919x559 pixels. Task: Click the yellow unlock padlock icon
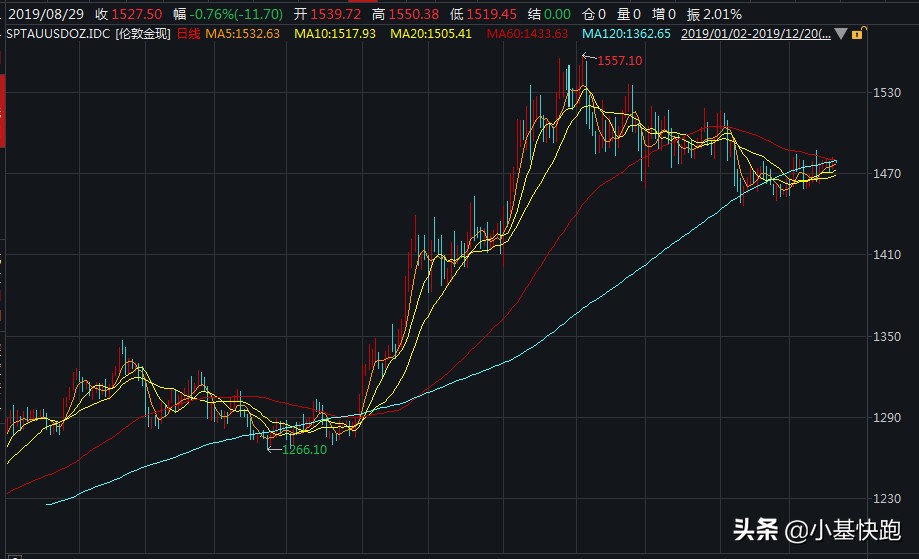pos(859,33)
